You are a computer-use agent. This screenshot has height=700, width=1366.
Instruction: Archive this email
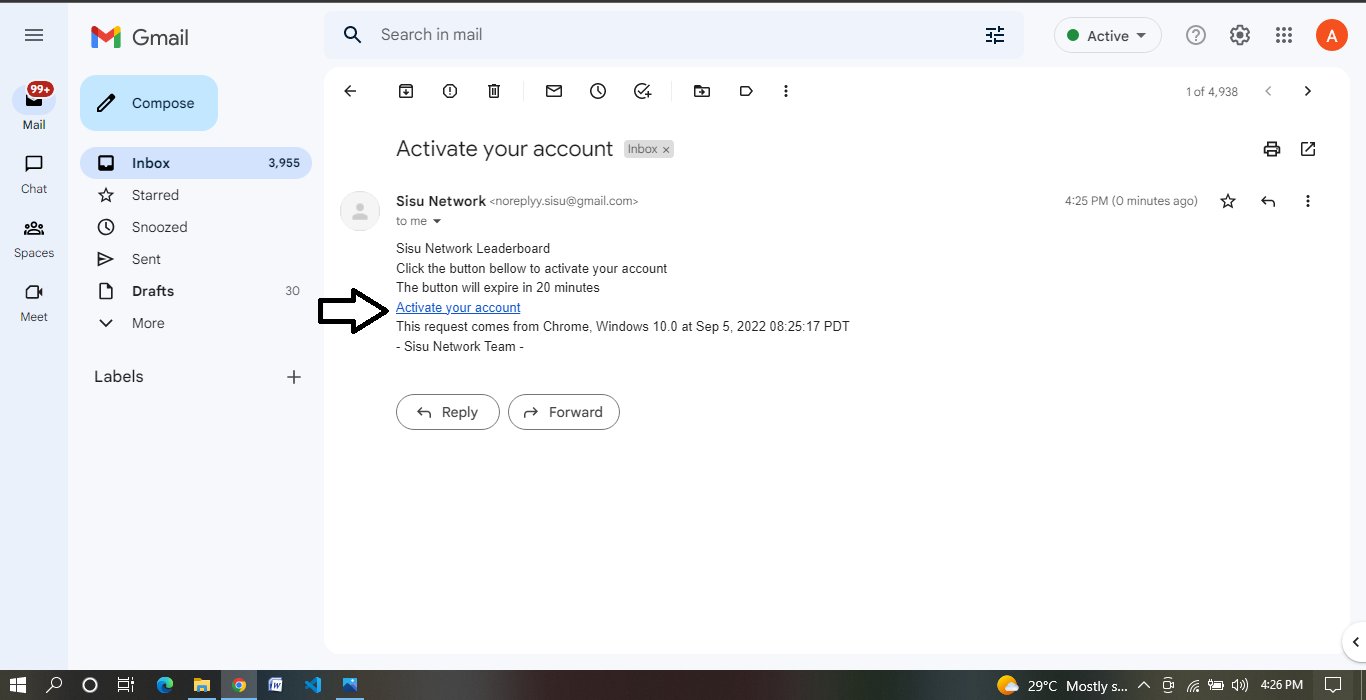tap(406, 91)
